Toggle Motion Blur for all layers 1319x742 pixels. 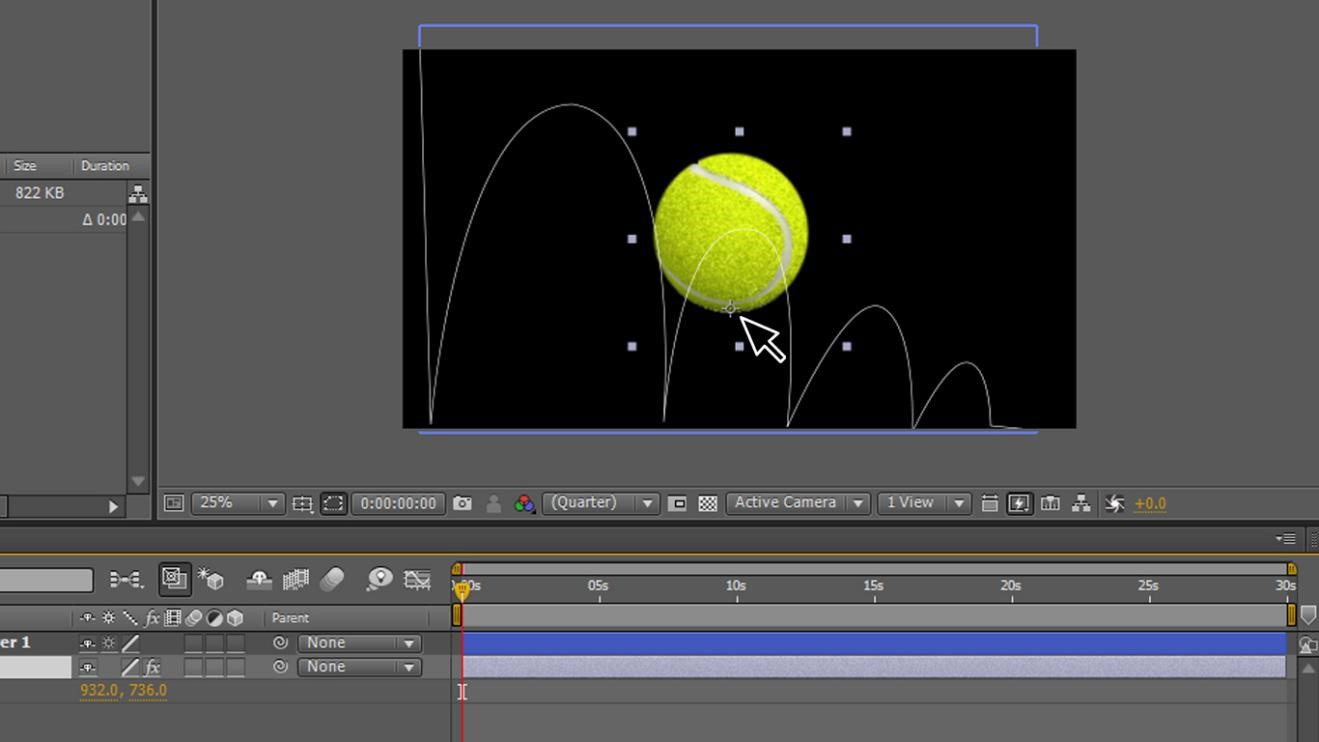click(x=332, y=579)
